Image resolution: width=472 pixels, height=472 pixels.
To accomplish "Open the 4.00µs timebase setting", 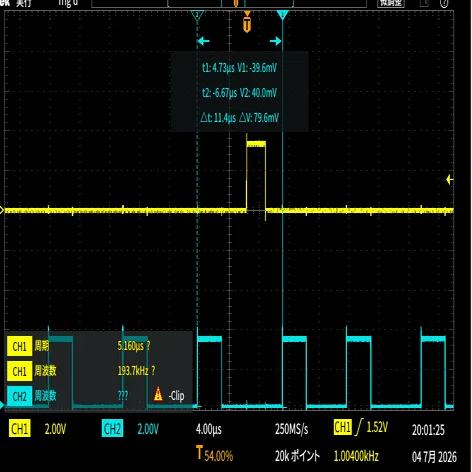I will (209, 429).
